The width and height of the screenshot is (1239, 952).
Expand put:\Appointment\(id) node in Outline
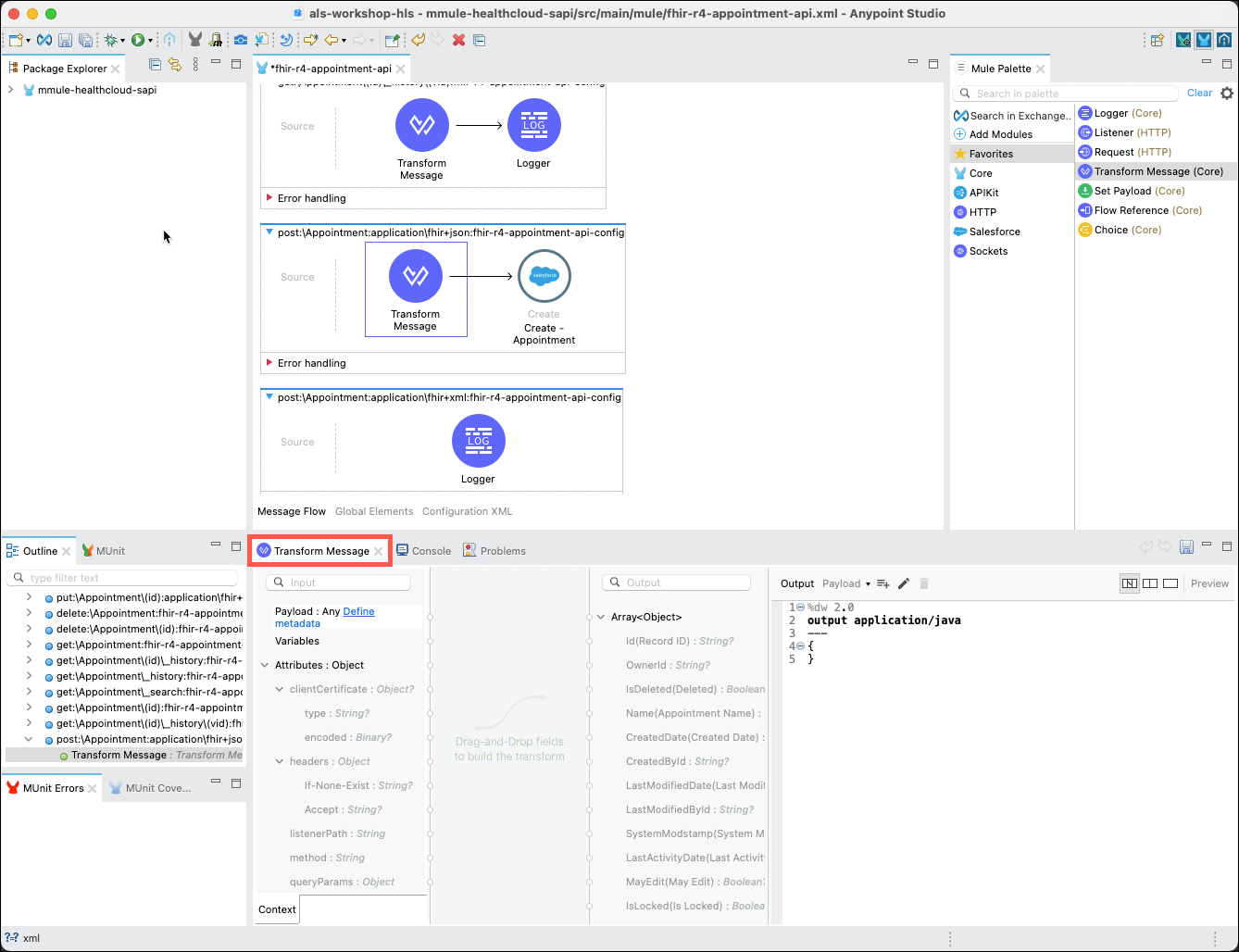pyautogui.click(x=29, y=597)
